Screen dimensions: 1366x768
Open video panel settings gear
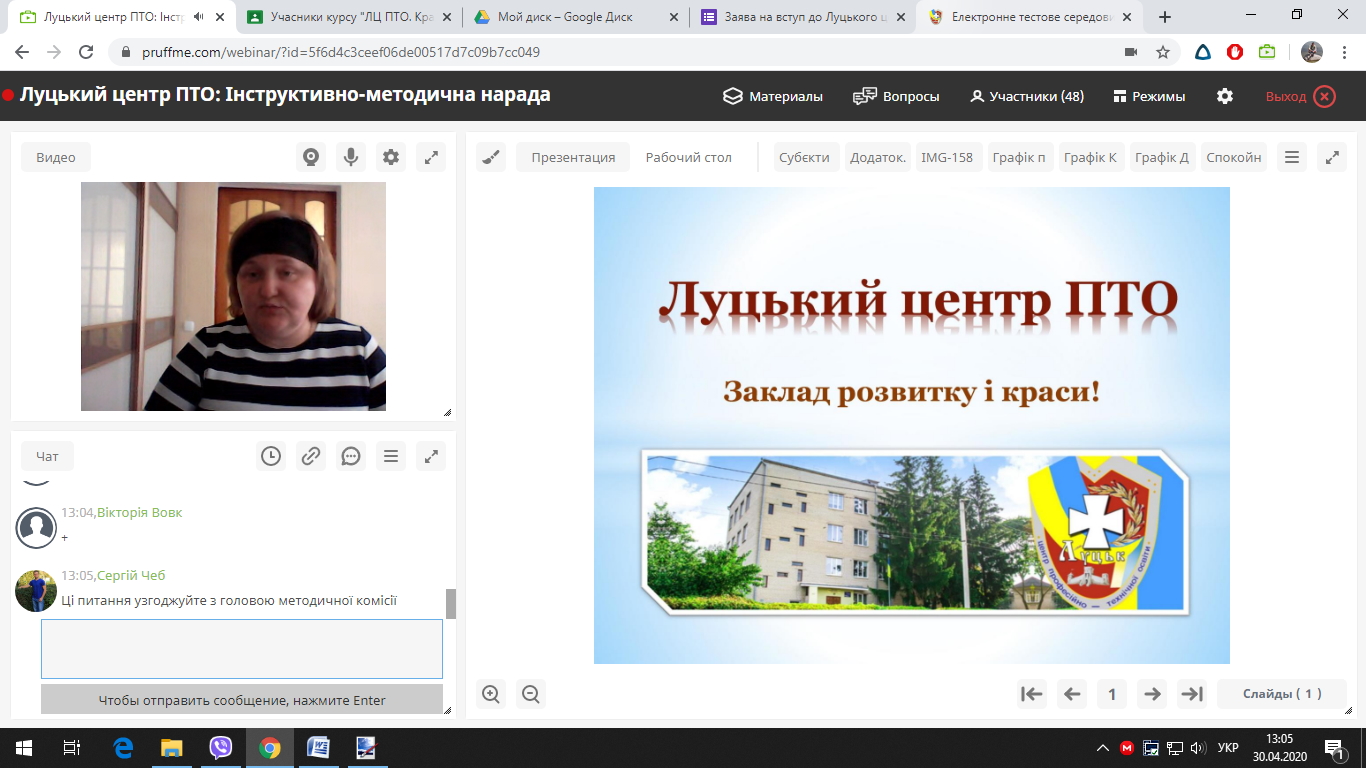pyautogui.click(x=391, y=157)
